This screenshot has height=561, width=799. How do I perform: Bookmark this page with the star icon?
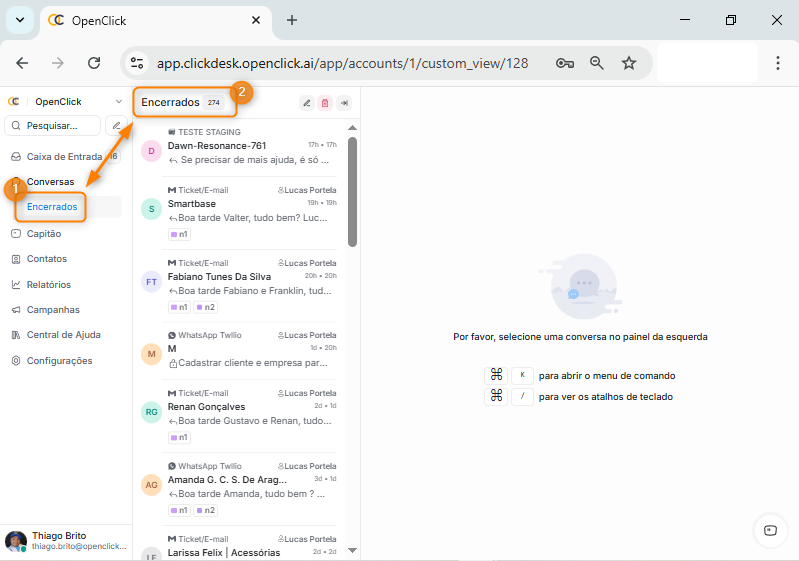click(629, 63)
